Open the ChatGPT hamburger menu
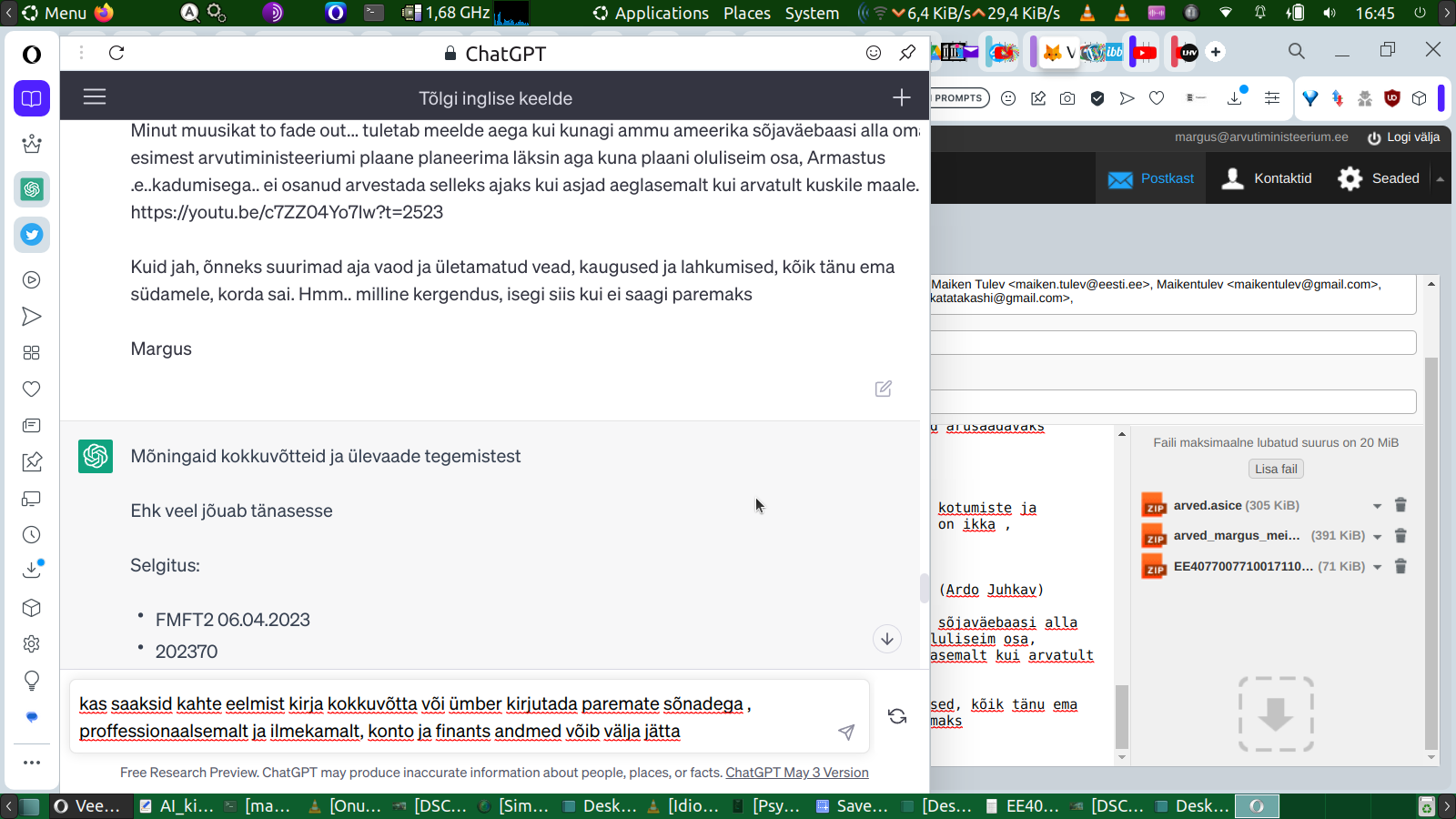The height and width of the screenshot is (819, 1456). 95,96
